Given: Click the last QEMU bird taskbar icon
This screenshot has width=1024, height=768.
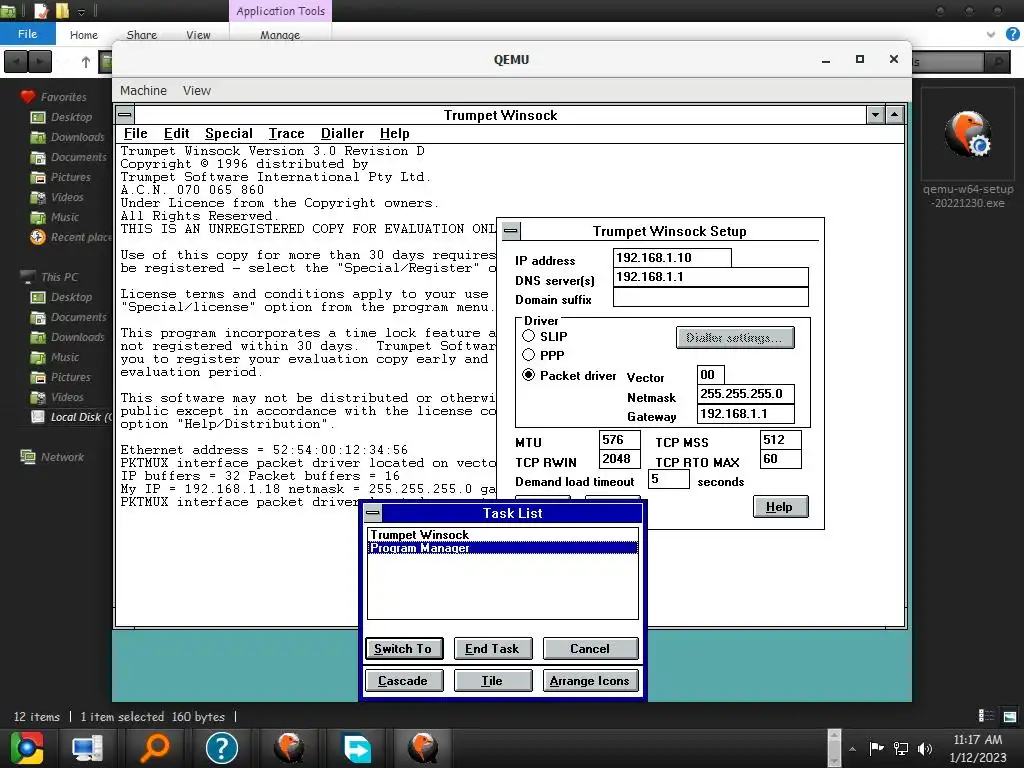Looking at the screenshot, I should click(423, 748).
